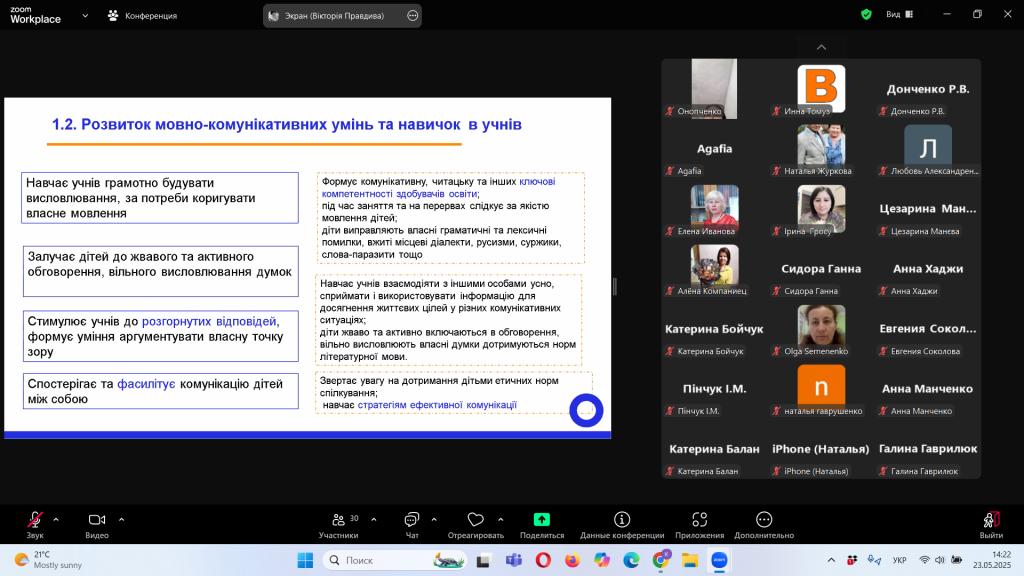This screenshot has width=1024, height=576.
Task: Click slide link стратегіям ефективної комунікації
Action: 437,405
